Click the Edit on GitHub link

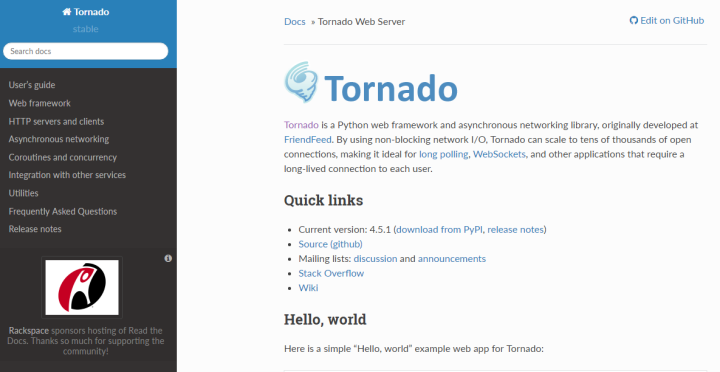click(667, 21)
